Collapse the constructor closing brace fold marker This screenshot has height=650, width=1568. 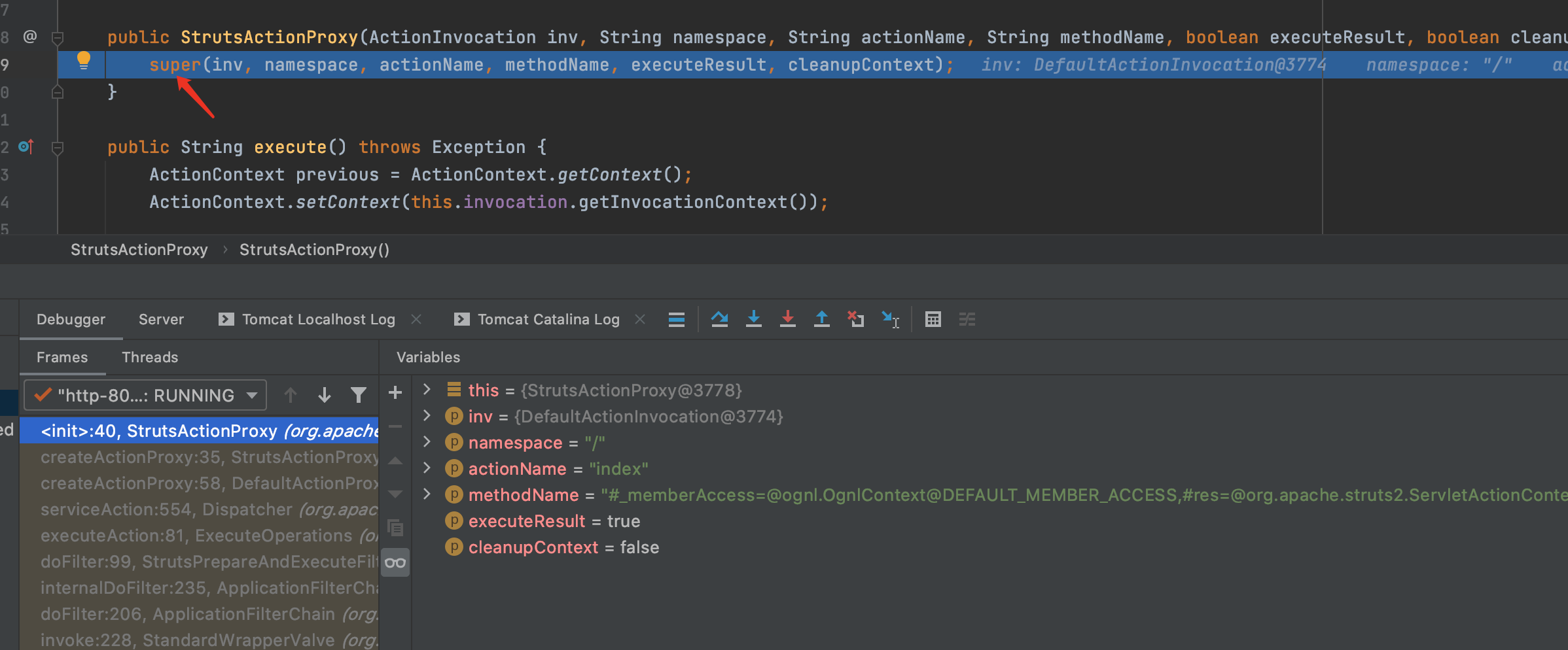click(58, 92)
